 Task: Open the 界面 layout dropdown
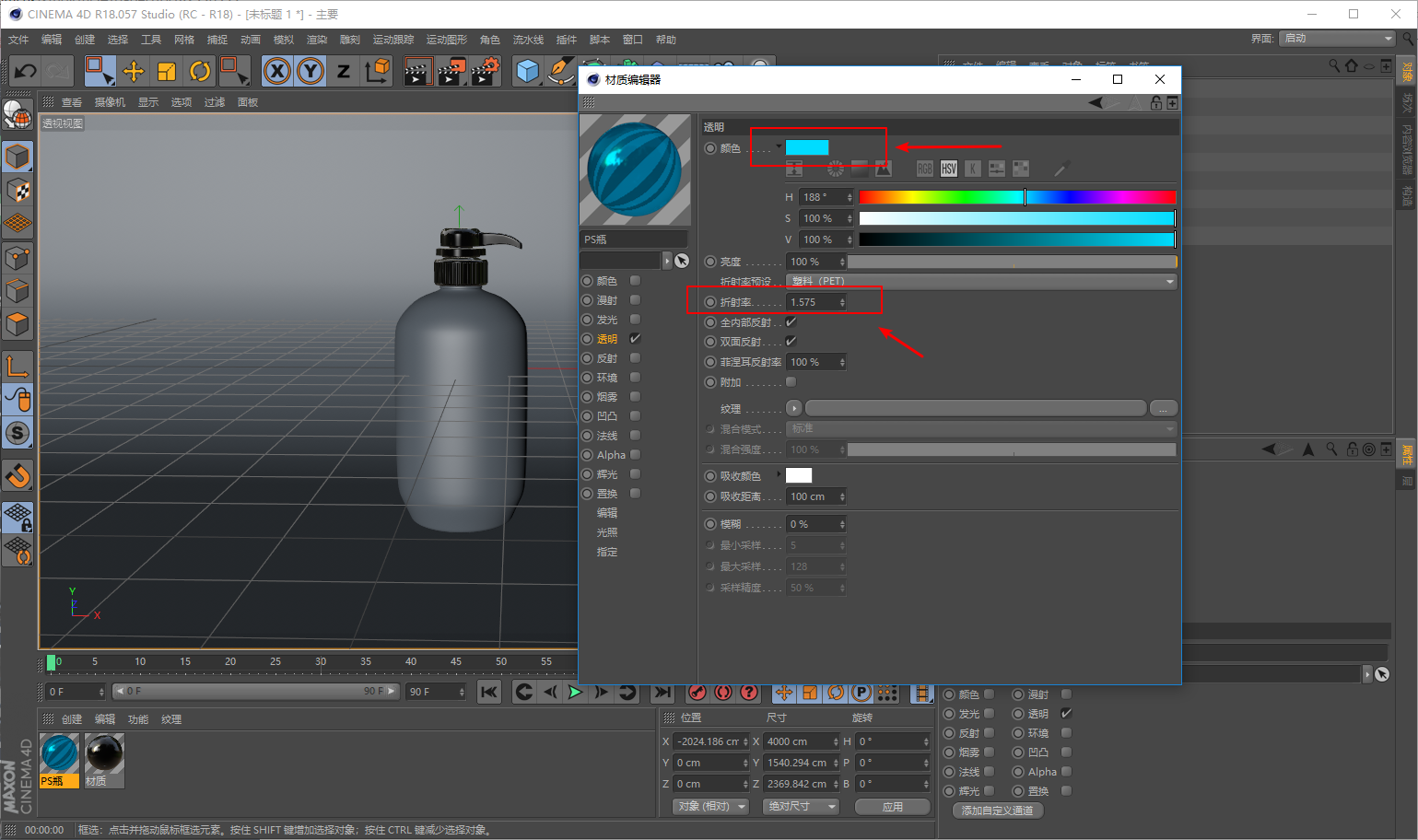click(1337, 39)
